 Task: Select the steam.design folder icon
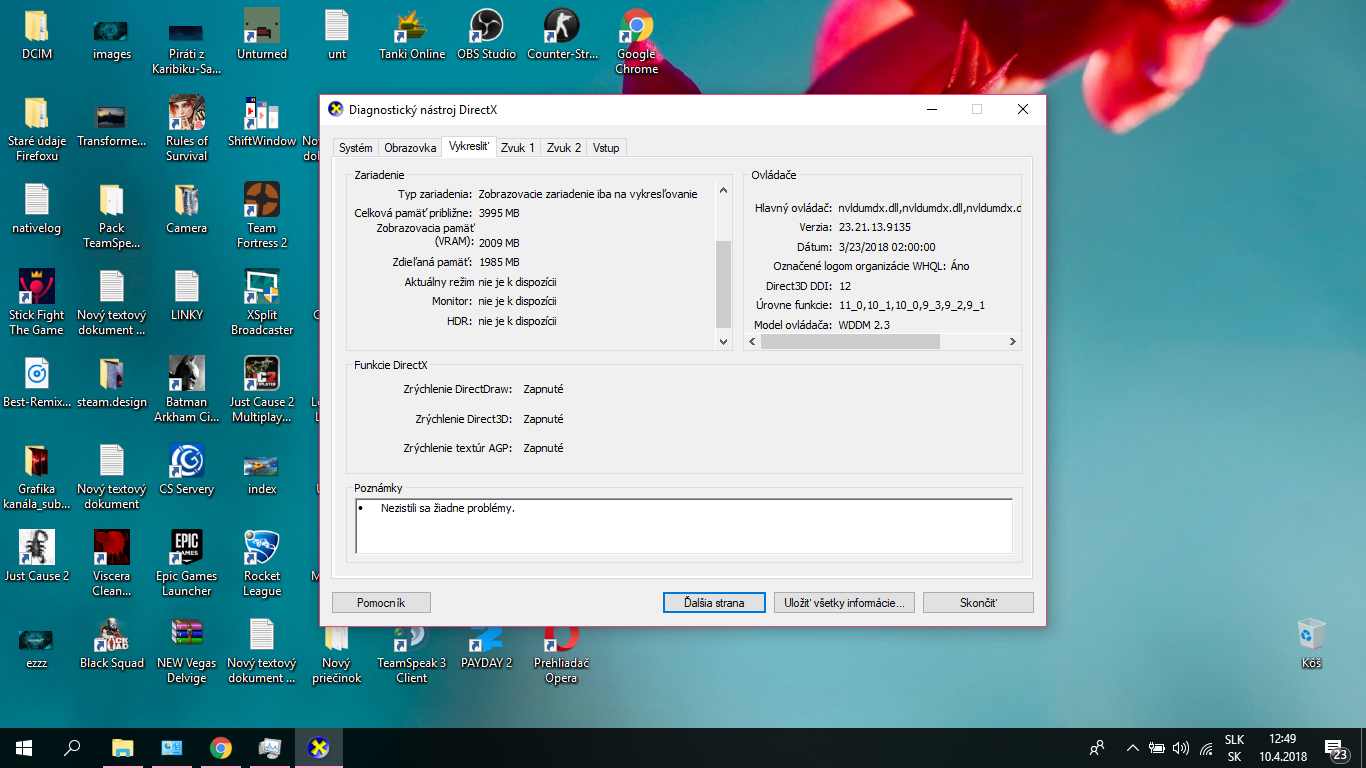[112, 382]
